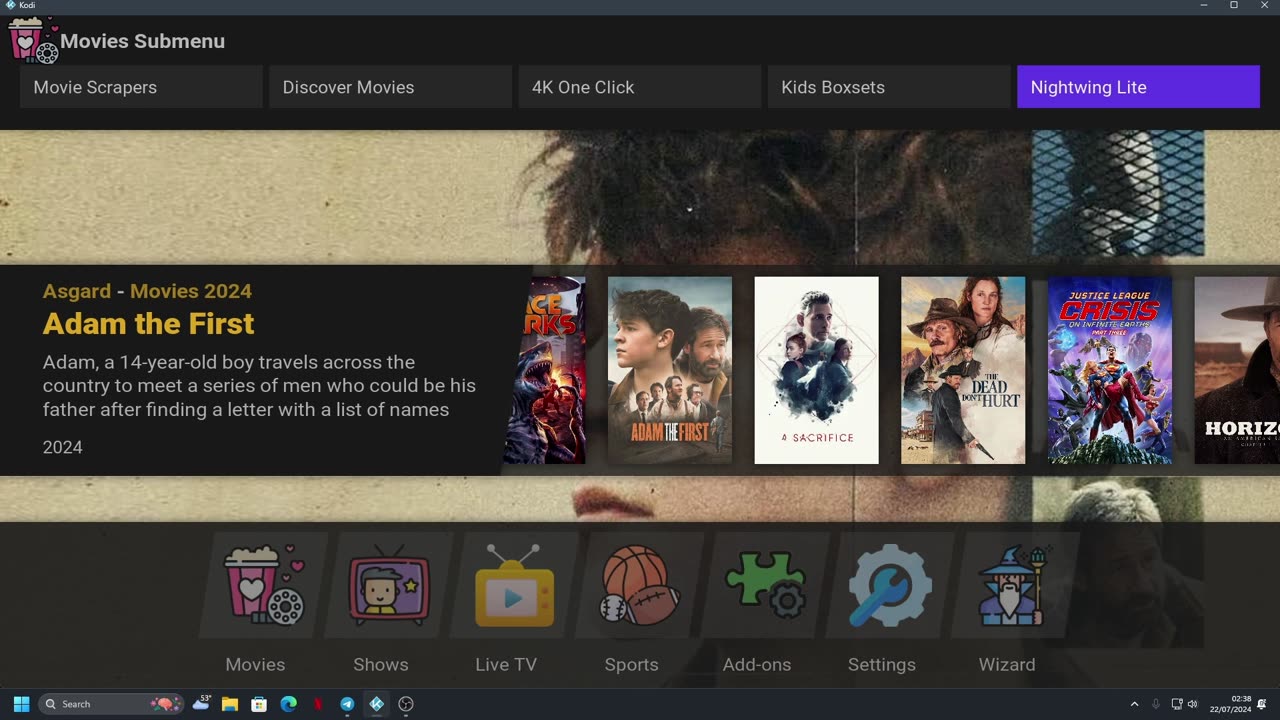The image size is (1280, 720).
Task: Select the Kids Boxsets submenu item
Action: pos(889,87)
